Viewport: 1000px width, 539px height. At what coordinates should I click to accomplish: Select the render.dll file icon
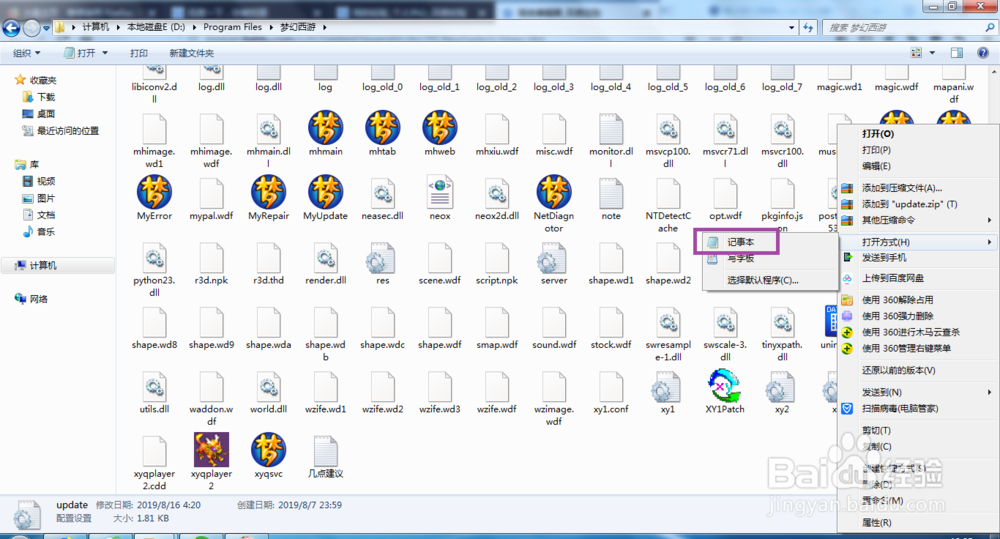click(x=325, y=258)
